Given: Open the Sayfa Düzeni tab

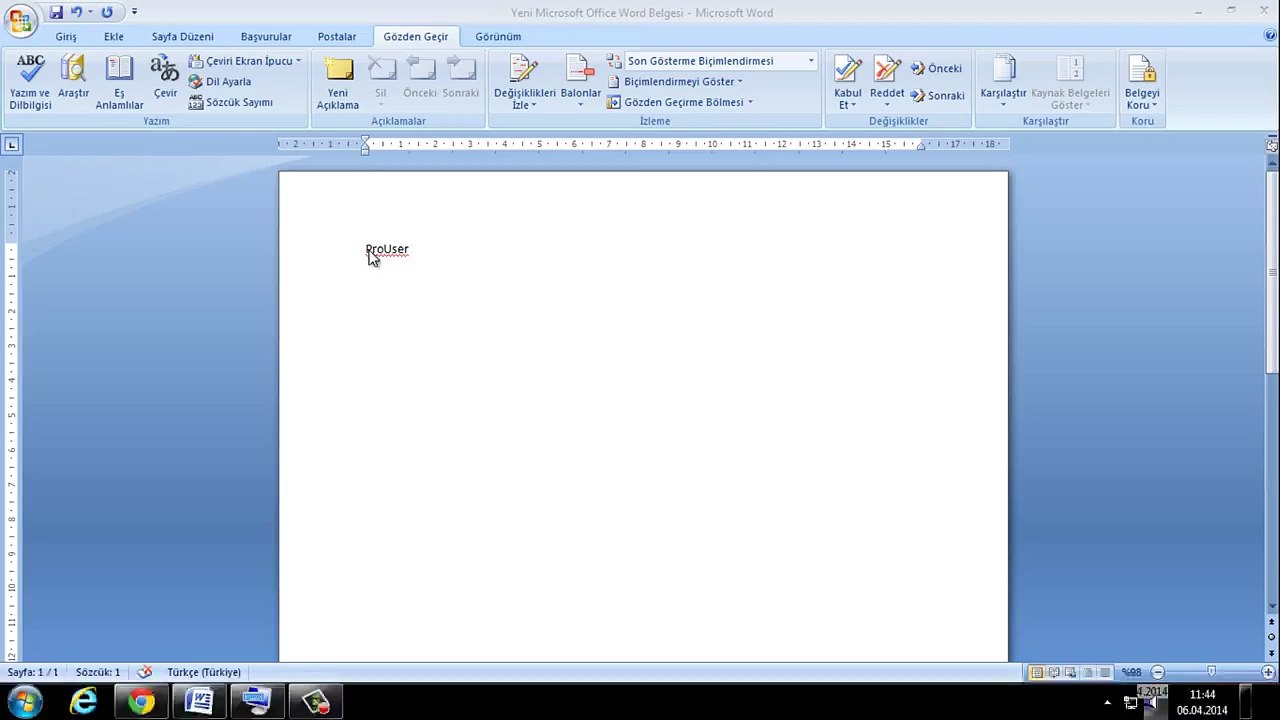Looking at the screenshot, I should point(183,36).
